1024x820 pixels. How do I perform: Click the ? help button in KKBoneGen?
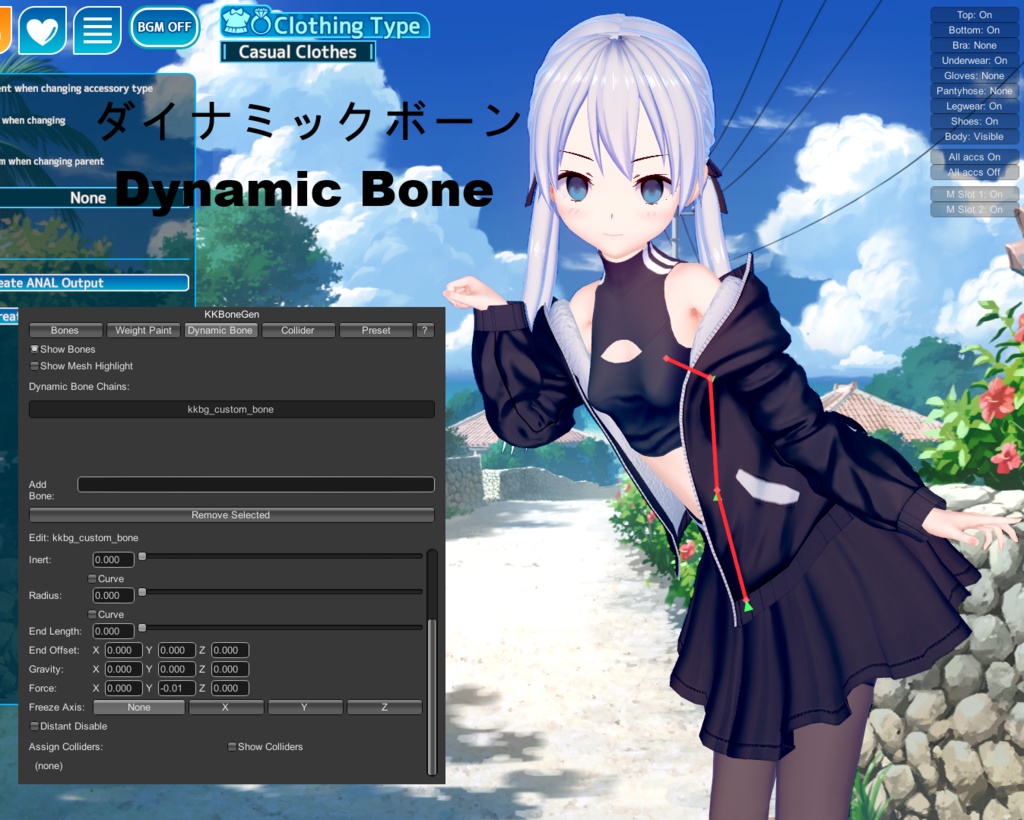point(424,330)
